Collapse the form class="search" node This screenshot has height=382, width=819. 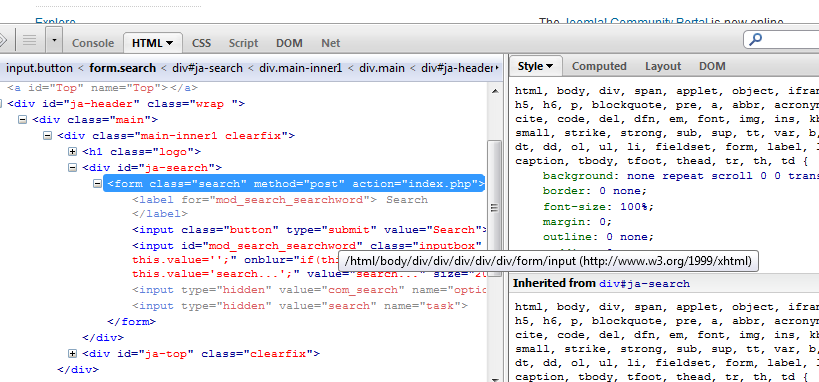coord(97,183)
